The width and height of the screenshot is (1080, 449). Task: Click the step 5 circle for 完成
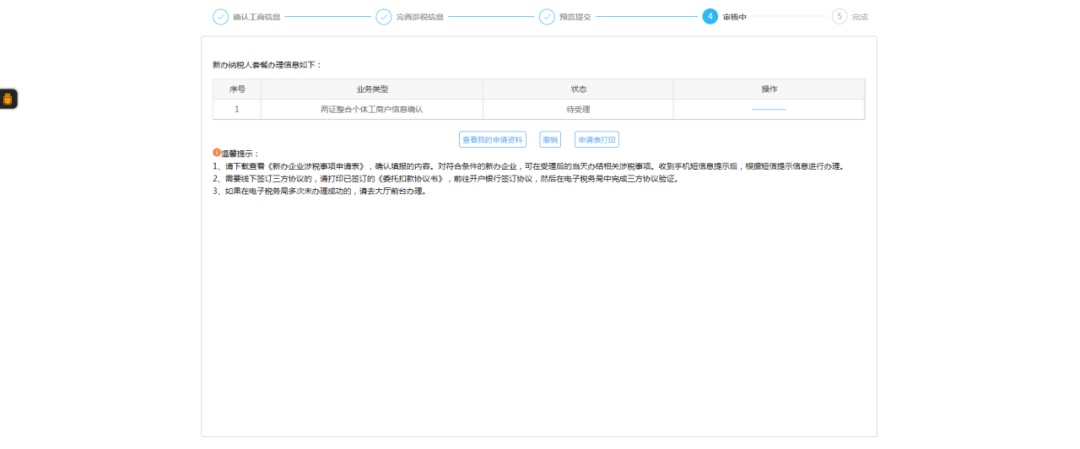[839, 17]
